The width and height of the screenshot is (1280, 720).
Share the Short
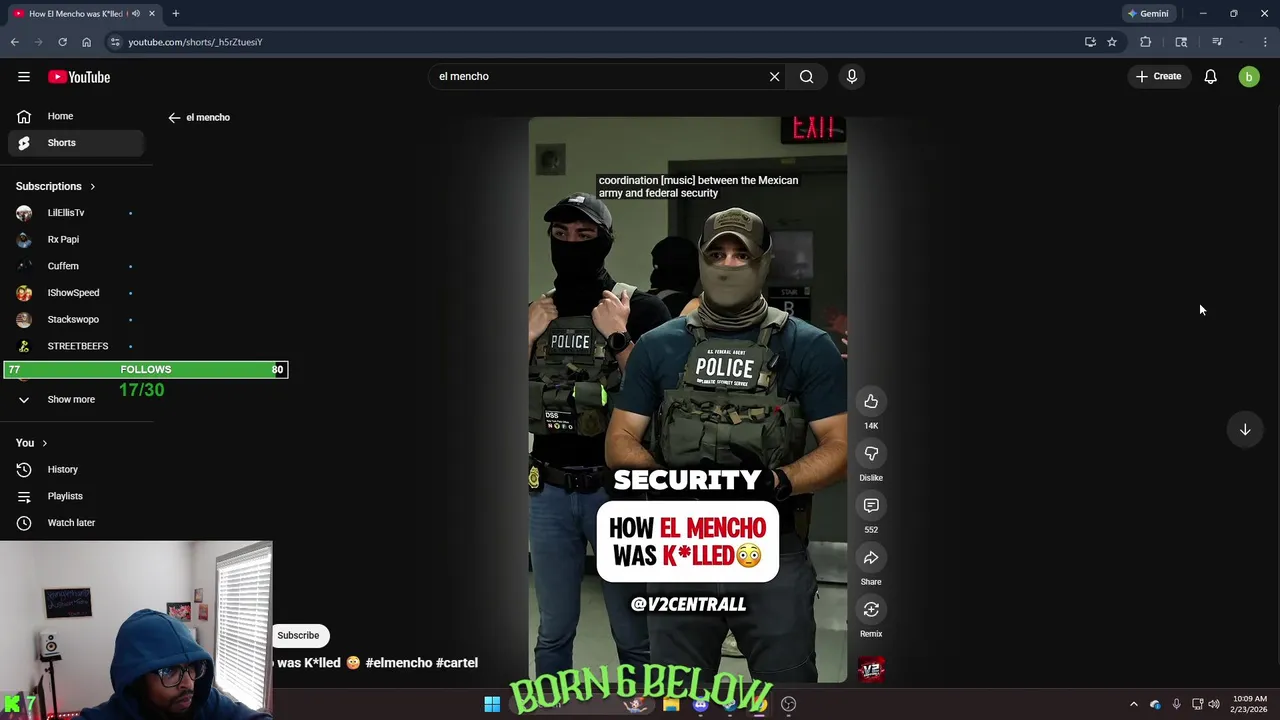[x=871, y=557]
